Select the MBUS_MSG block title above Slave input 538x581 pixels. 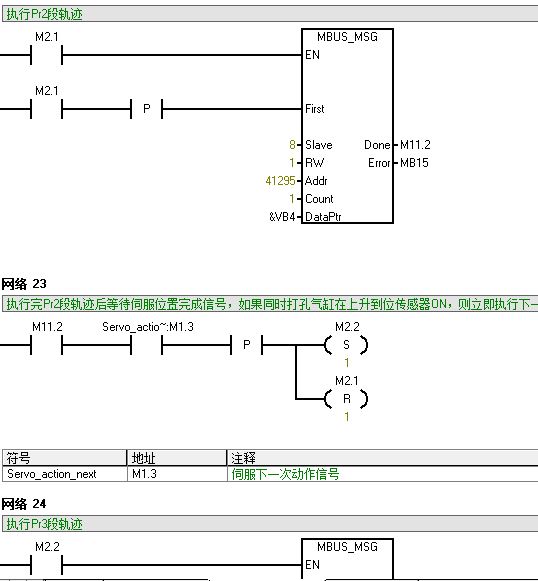pos(347,37)
